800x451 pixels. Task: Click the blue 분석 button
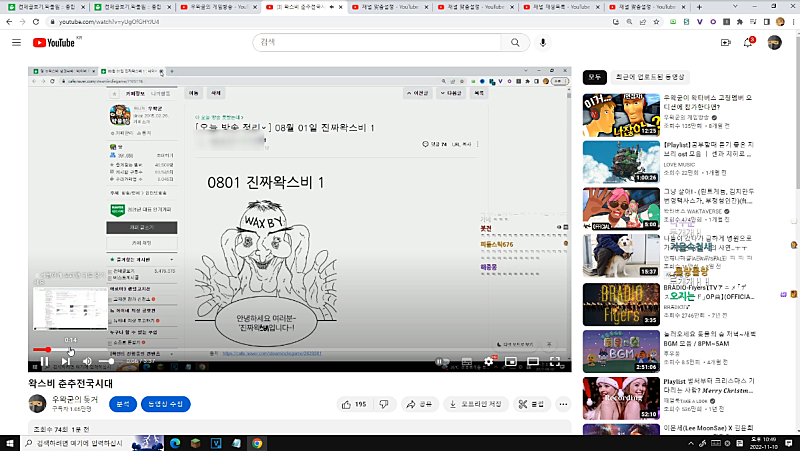tap(123, 404)
